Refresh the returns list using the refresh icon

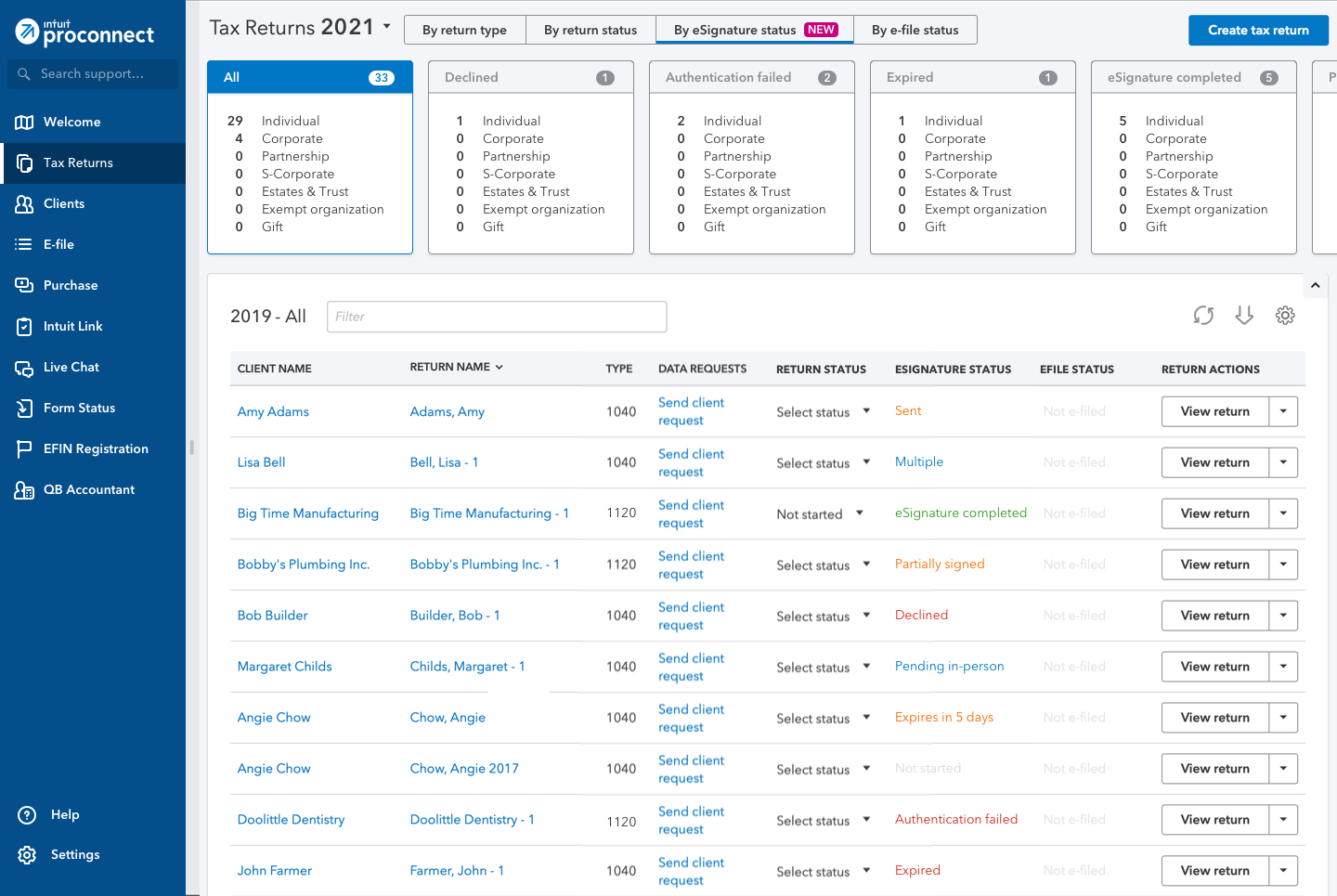click(x=1203, y=316)
